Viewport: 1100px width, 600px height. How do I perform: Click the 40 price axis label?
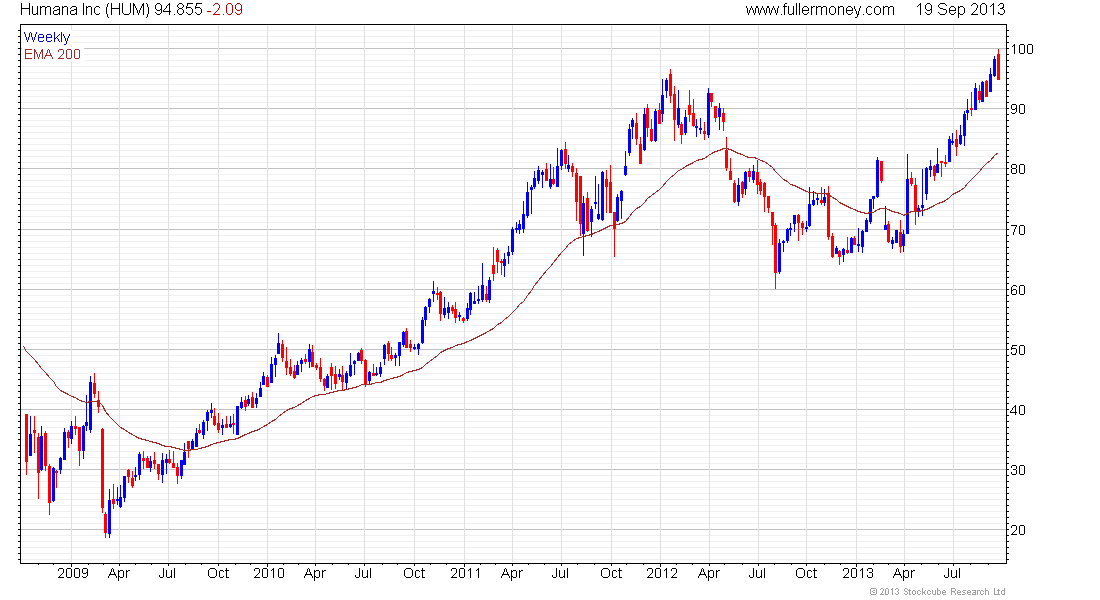pos(1018,411)
